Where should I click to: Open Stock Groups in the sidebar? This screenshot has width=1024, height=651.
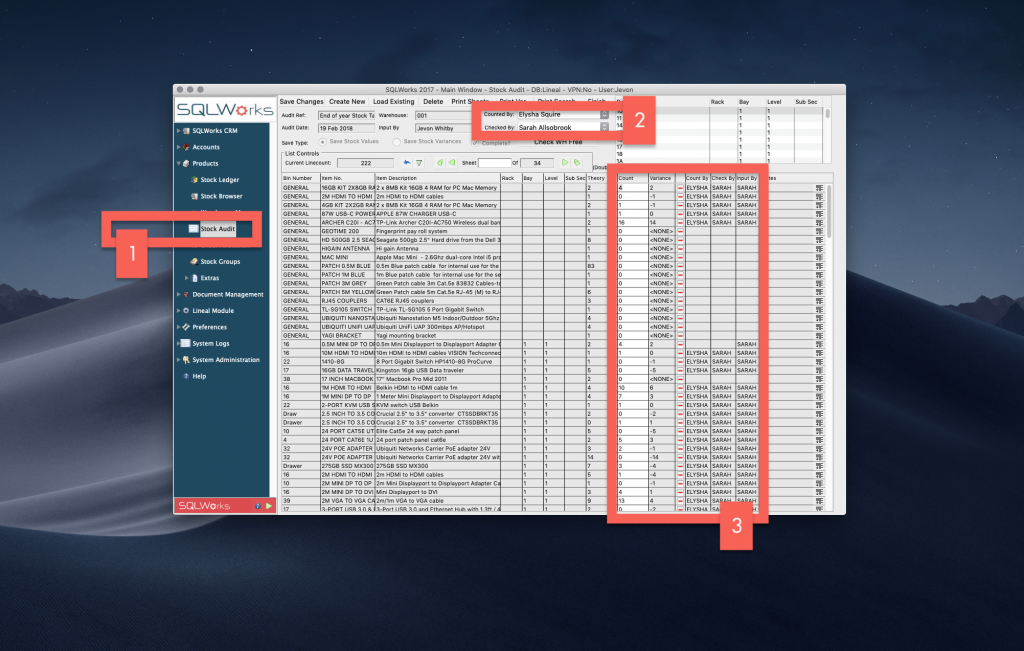pyautogui.click(x=221, y=262)
